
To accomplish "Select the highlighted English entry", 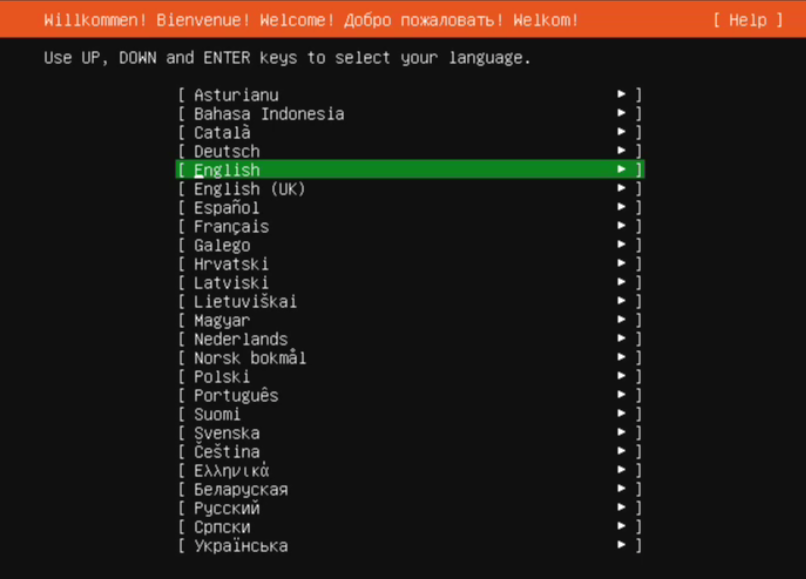I will [x=410, y=170].
